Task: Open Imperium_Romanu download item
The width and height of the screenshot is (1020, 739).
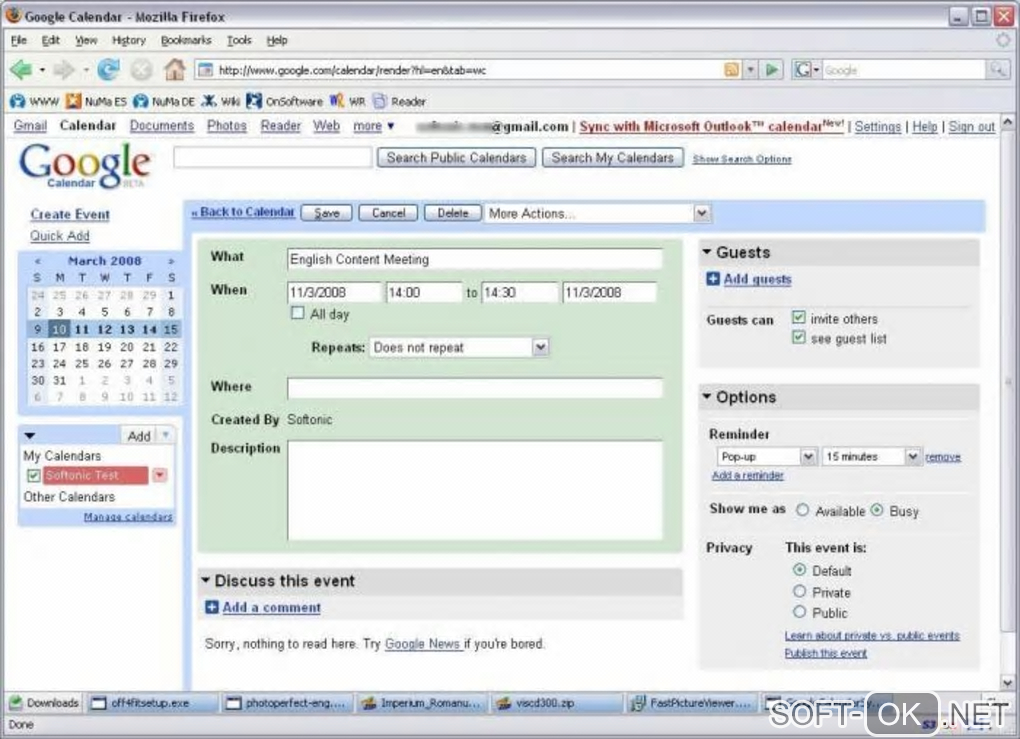Action: [x=423, y=703]
